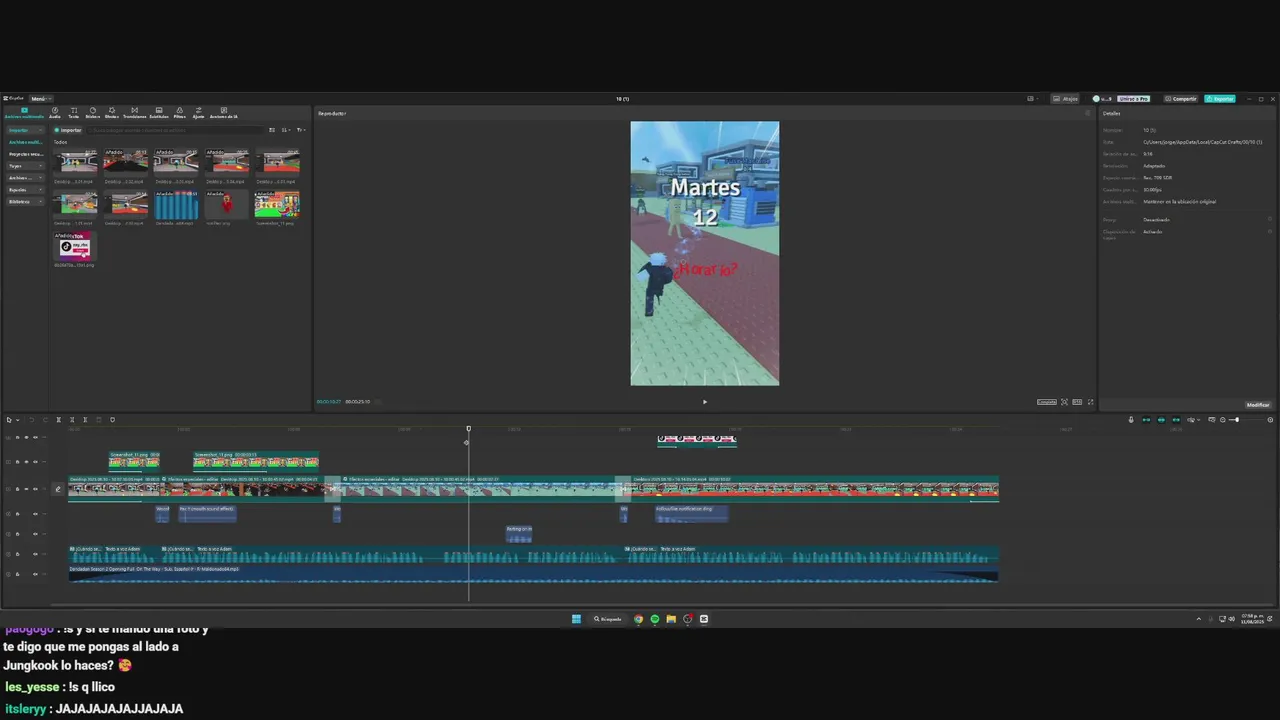Image resolution: width=1280 pixels, height=720 pixels.
Task: Click the cover edit pencil on main track
Action: click(x=58, y=489)
